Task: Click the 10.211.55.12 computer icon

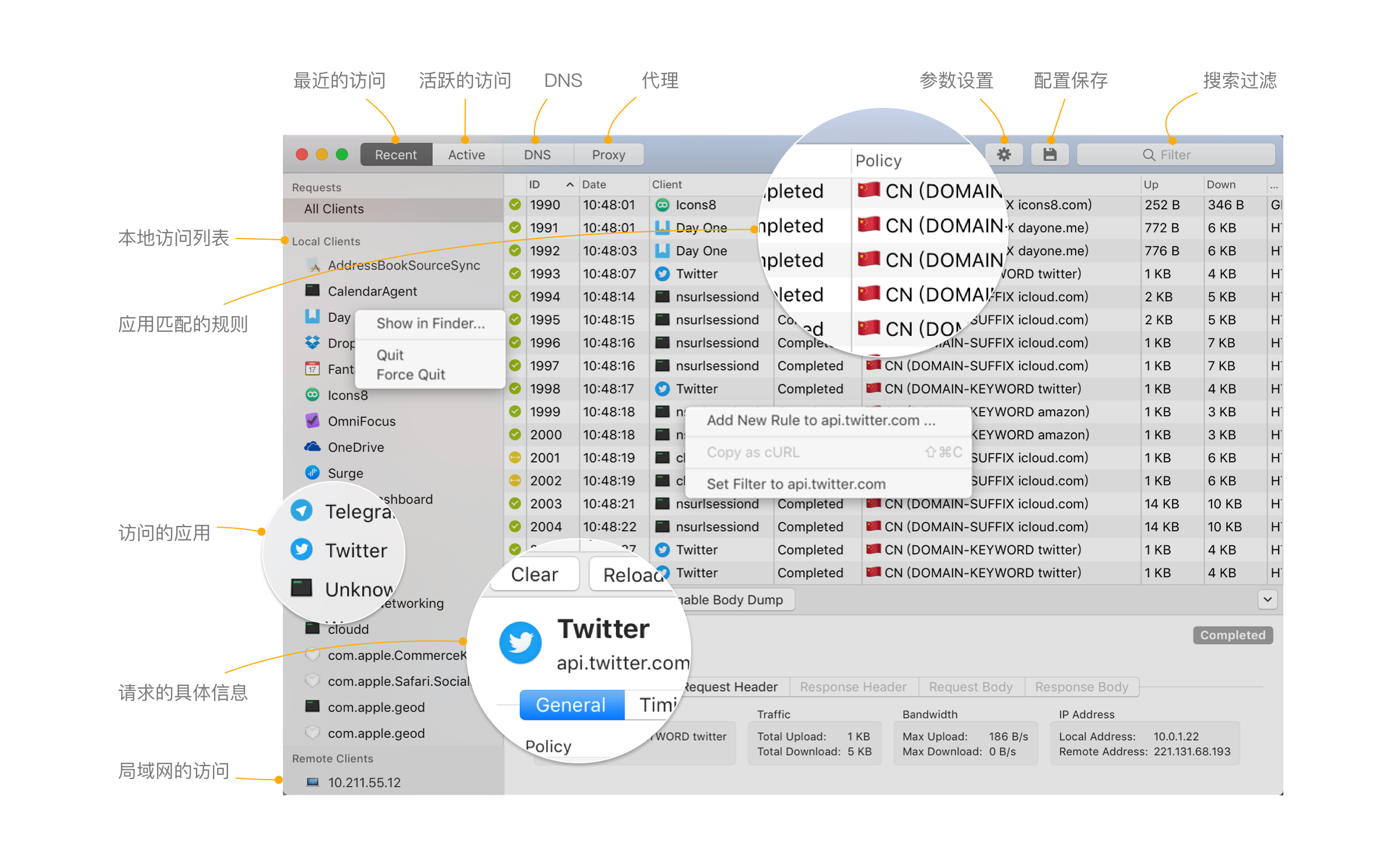Action: [x=313, y=782]
